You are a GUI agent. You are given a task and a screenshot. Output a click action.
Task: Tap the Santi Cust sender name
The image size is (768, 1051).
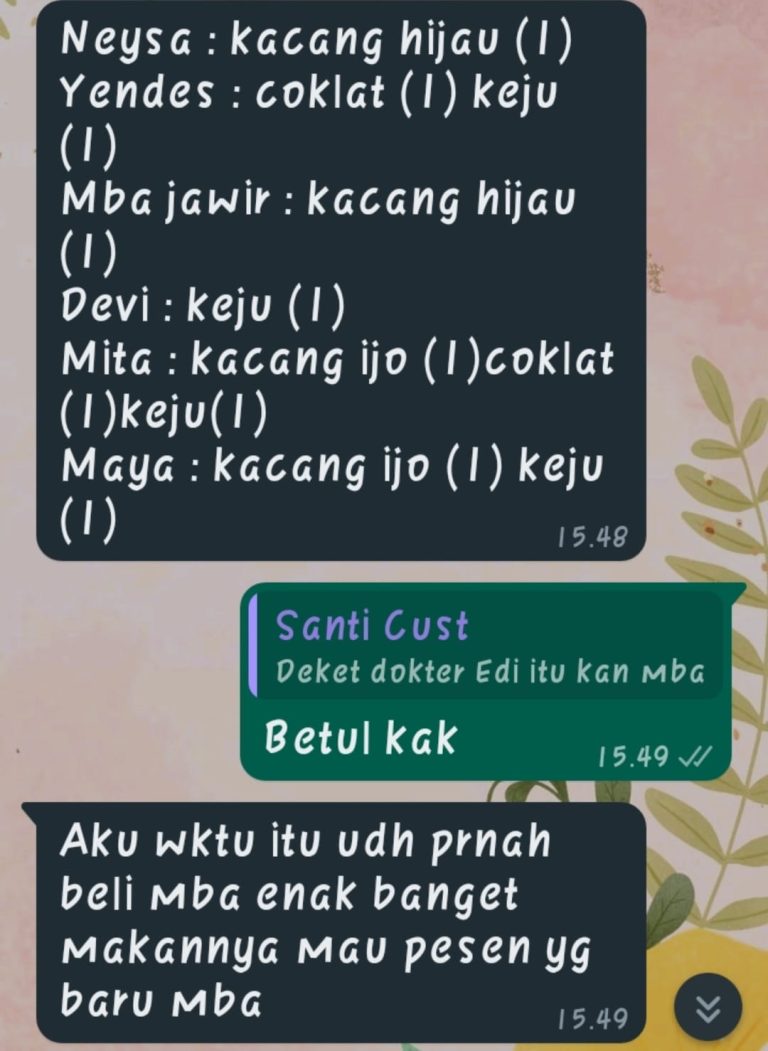tap(372, 626)
